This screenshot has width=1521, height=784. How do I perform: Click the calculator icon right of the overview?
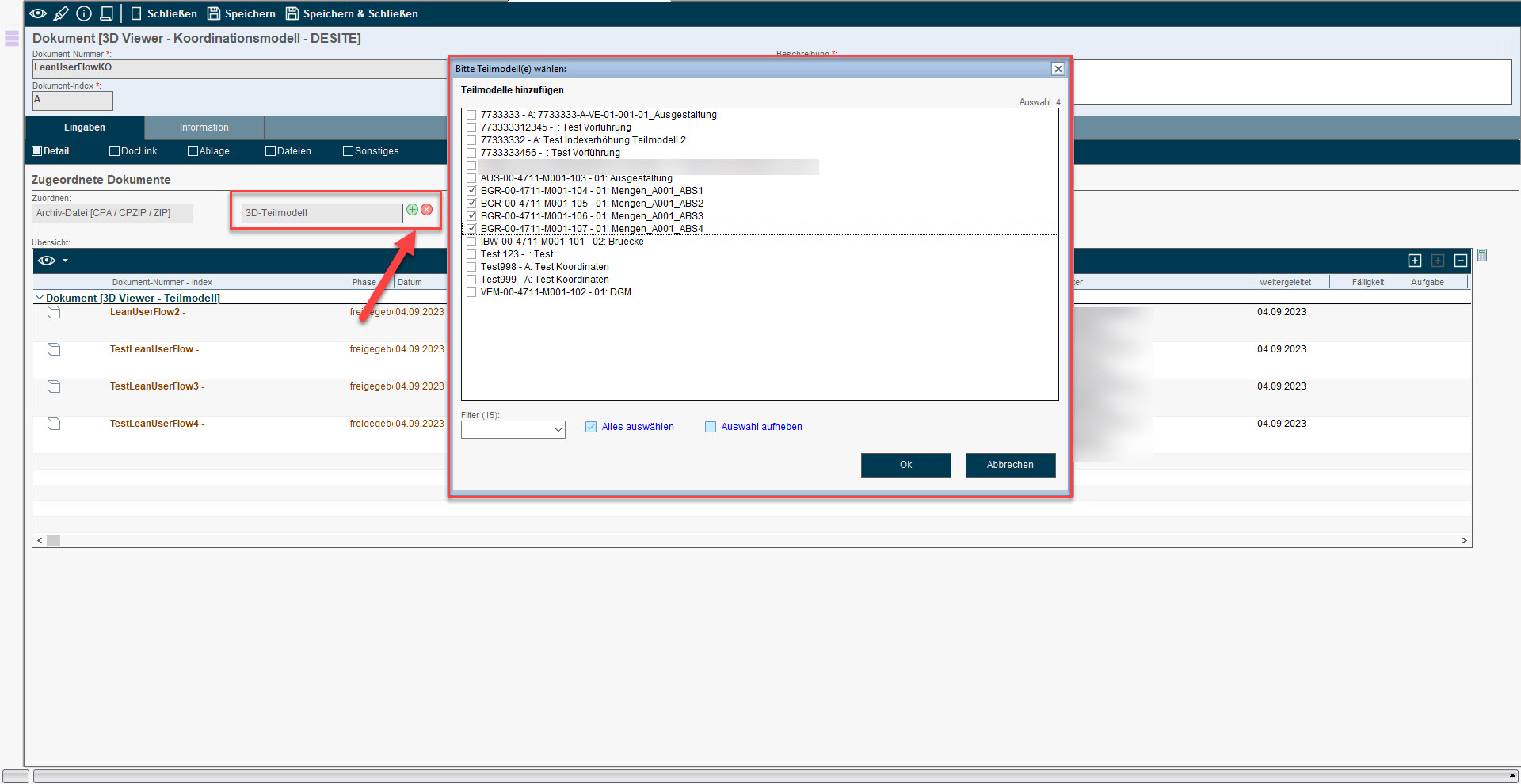(1482, 256)
